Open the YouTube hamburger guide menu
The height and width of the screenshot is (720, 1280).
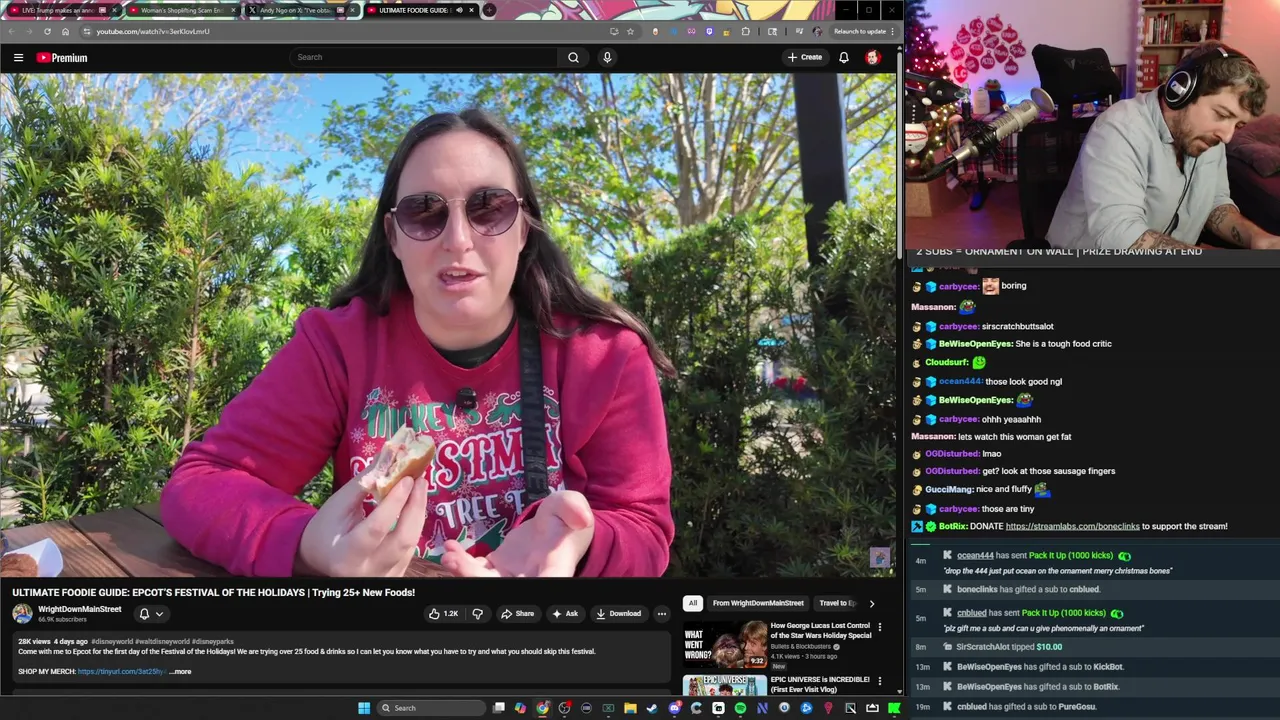pos(18,57)
